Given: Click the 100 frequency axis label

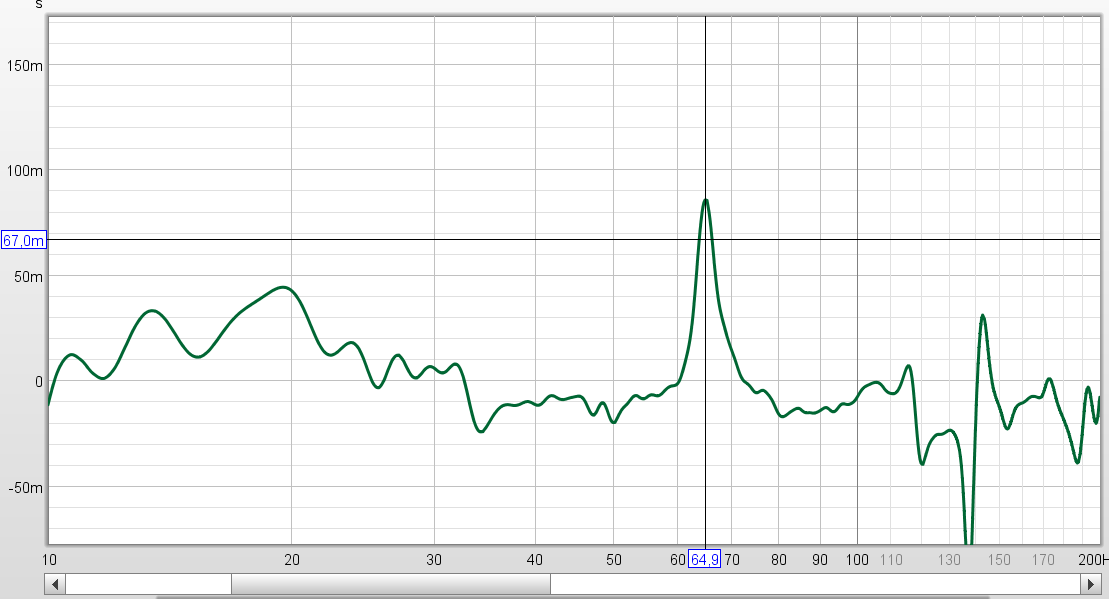Looking at the screenshot, I should coord(857,560).
